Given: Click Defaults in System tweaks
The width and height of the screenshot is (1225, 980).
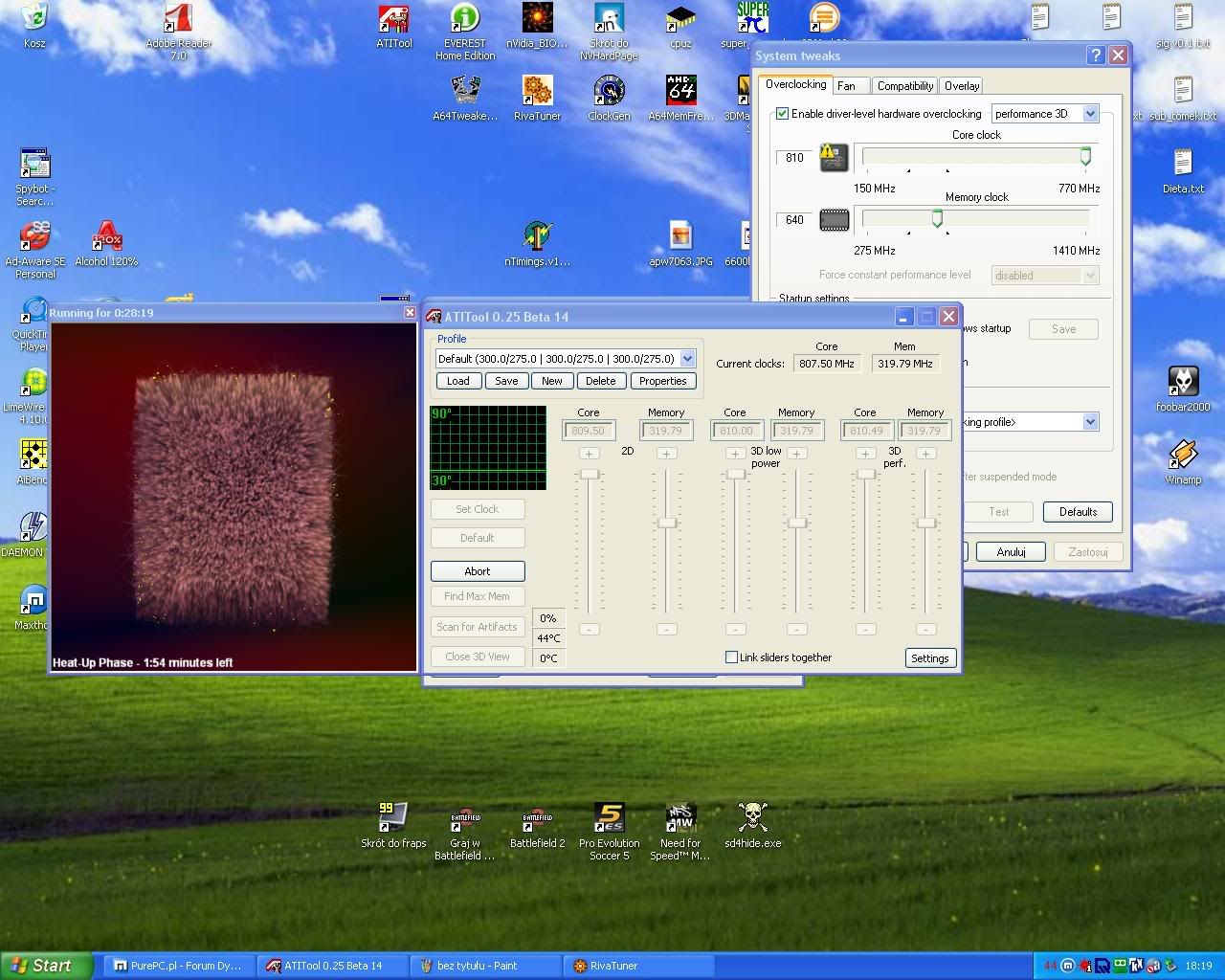Looking at the screenshot, I should (1078, 512).
